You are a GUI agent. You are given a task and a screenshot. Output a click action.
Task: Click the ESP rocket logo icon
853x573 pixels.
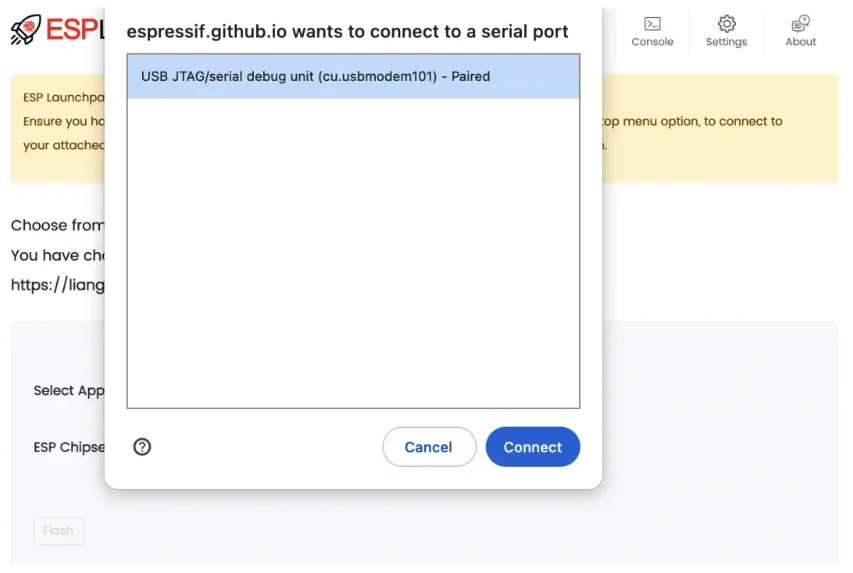(x=25, y=30)
